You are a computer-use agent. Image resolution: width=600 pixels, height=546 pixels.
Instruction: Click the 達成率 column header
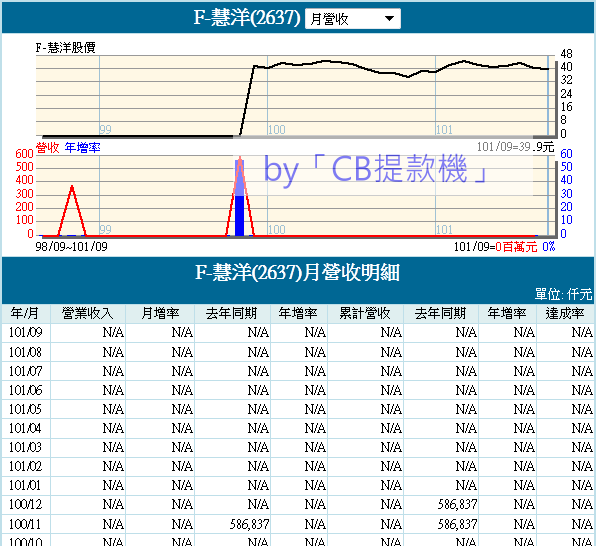point(565,313)
